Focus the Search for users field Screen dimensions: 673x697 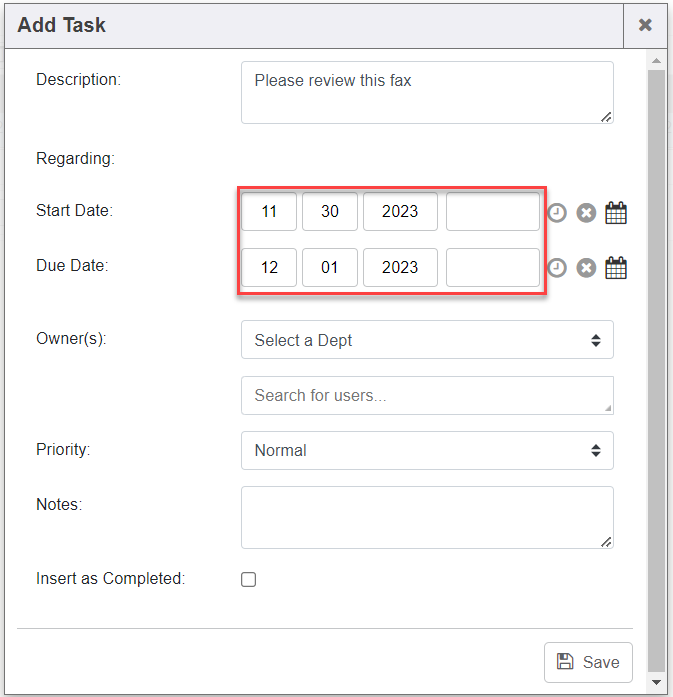pyautogui.click(x=427, y=395)
